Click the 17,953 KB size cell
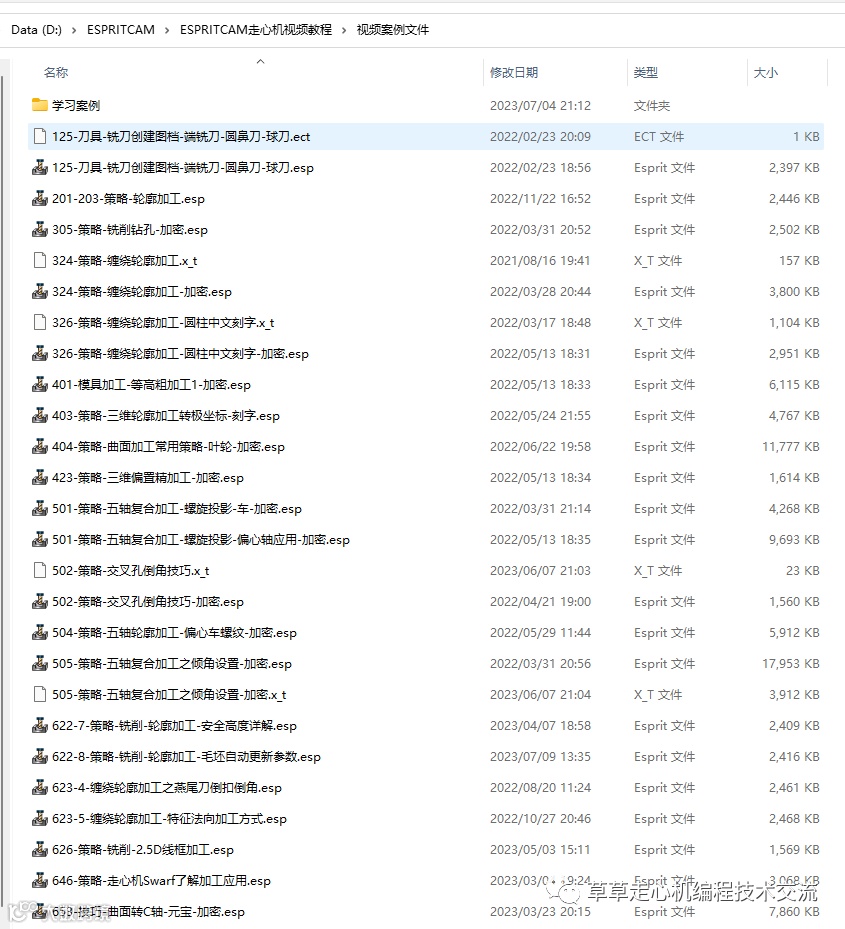The image size is (845, 929). click(x=790, y=664)
